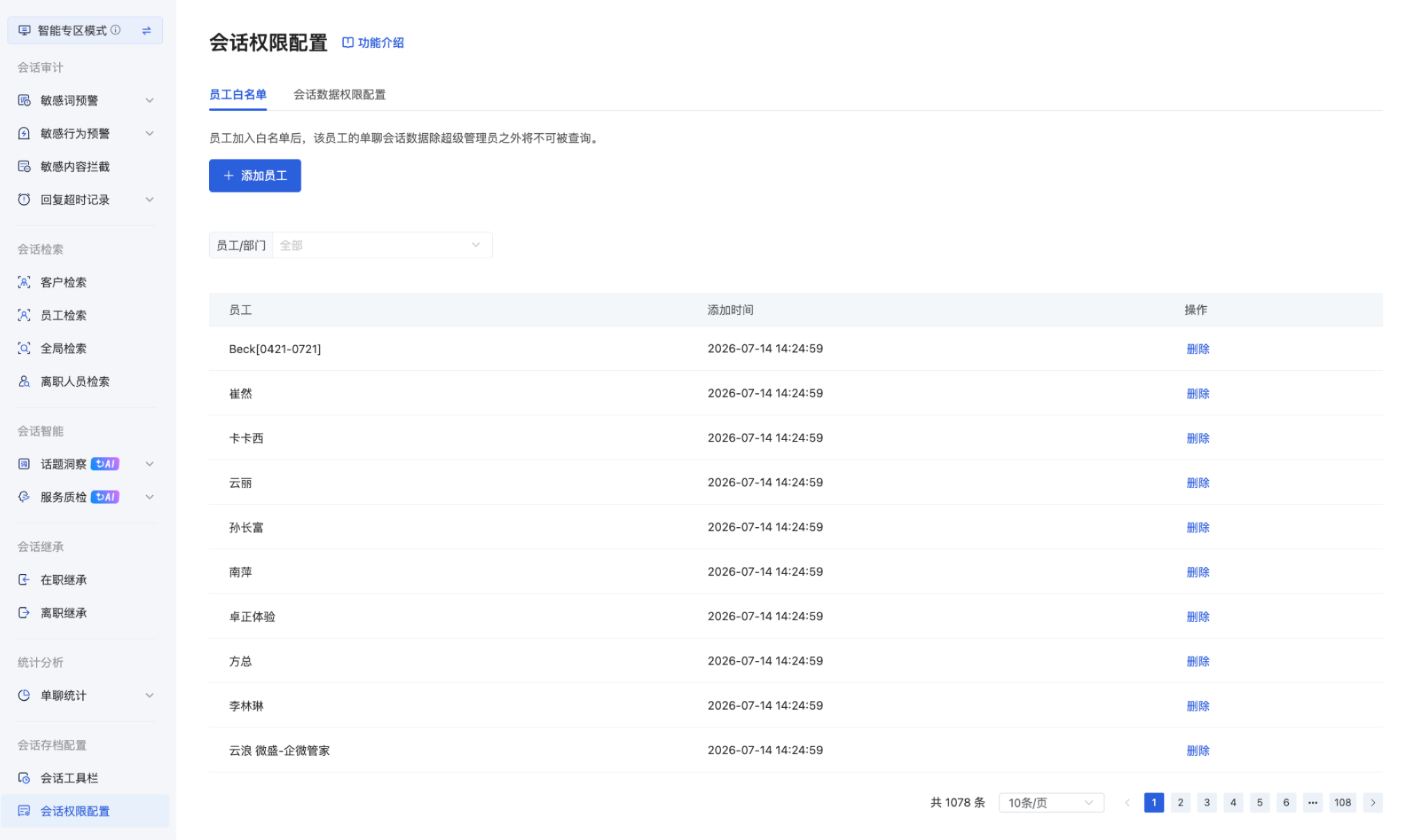Delete the 云浪 微盛-企微管家 whitelist entry
Screen dimensions: 1415x840
coord(1198,751)
